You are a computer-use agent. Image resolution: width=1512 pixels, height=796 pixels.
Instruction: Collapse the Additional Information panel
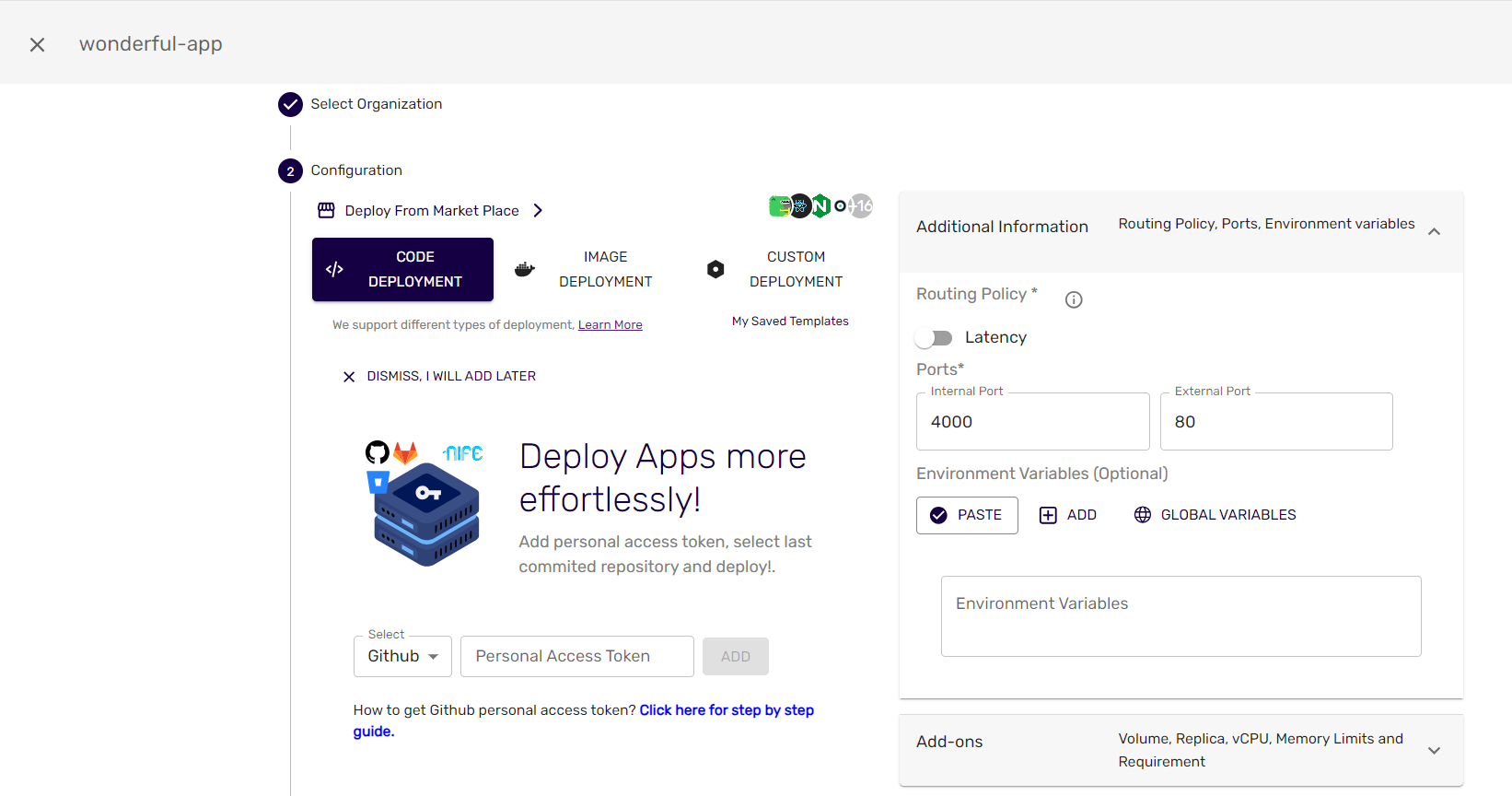tap(1434, 231)
